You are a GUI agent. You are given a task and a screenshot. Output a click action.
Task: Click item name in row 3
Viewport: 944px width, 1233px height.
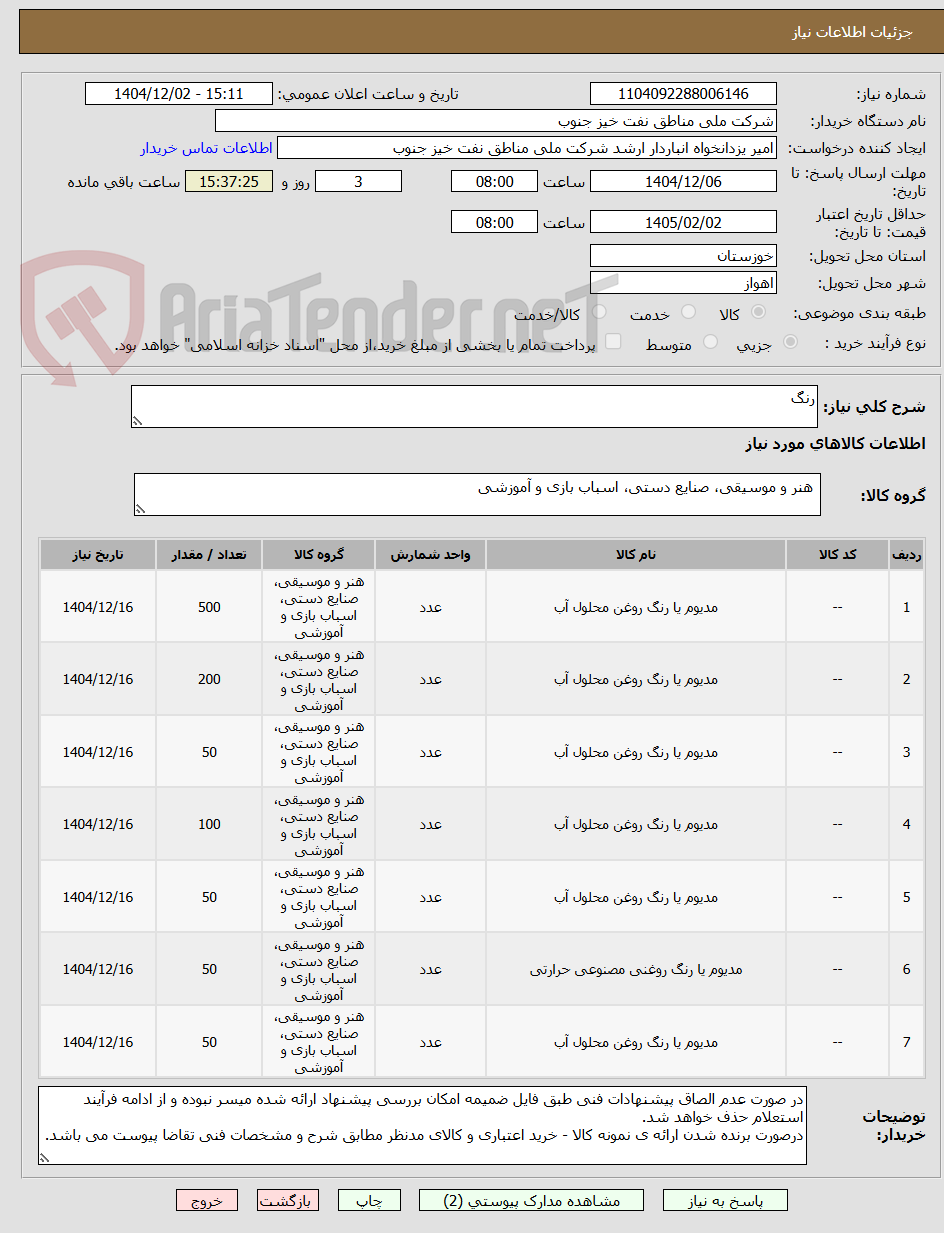point(636,752)
